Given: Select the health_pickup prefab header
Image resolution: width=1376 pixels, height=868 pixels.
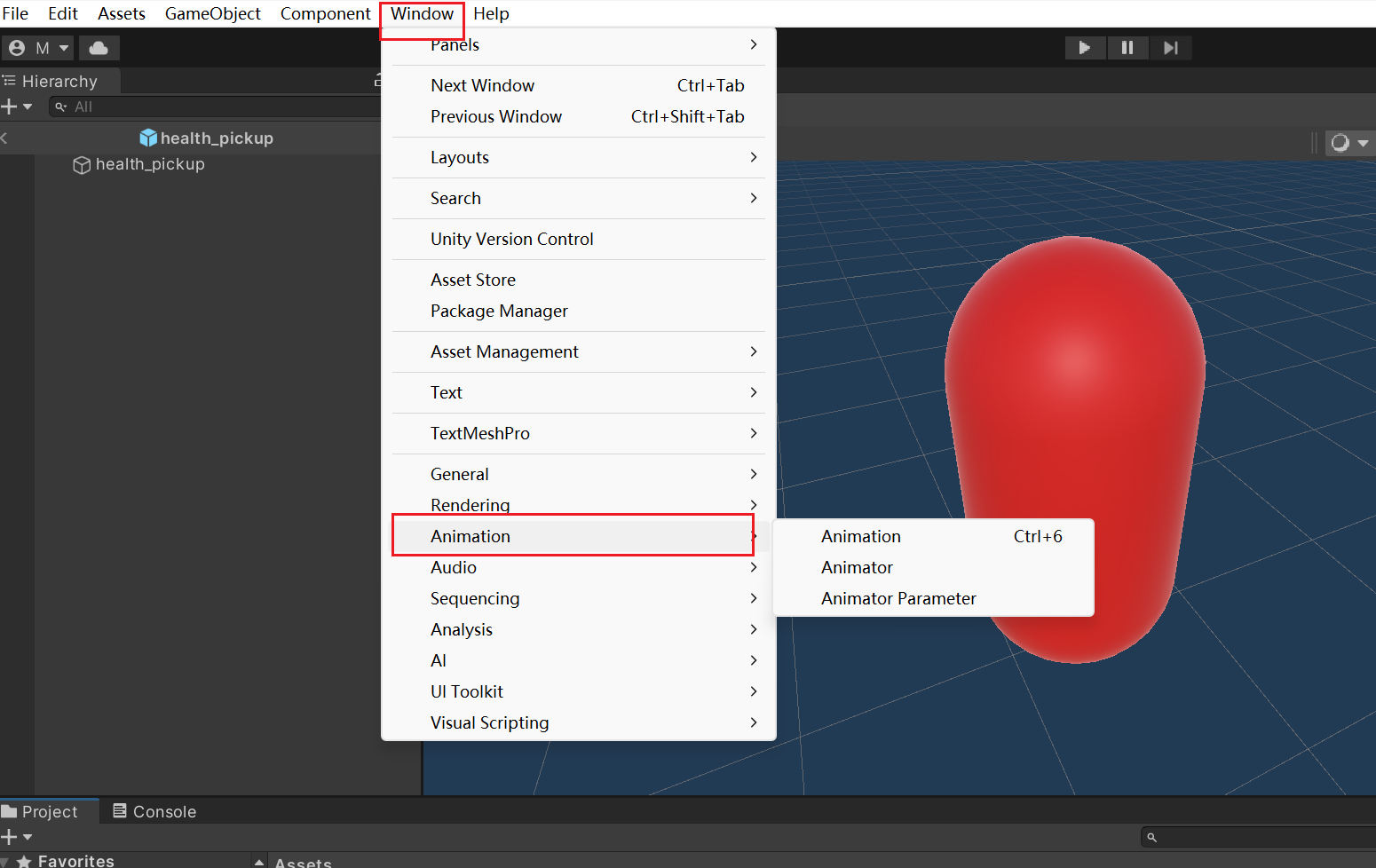Looking at the screenshot, I should [207, 138].
